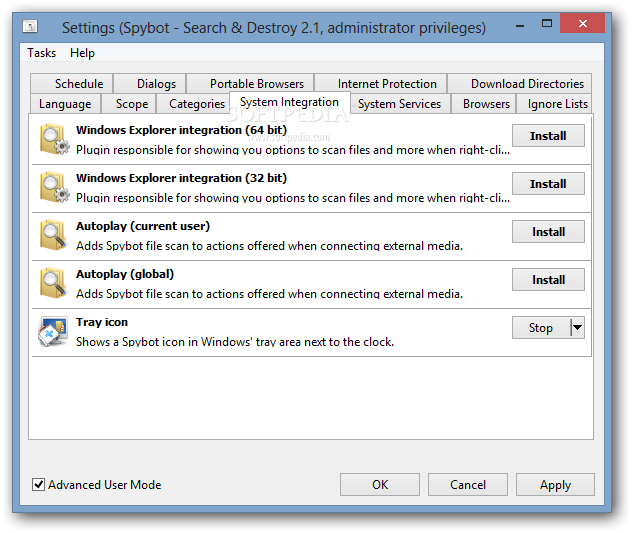Switch to the Language tab

(65, 104)
